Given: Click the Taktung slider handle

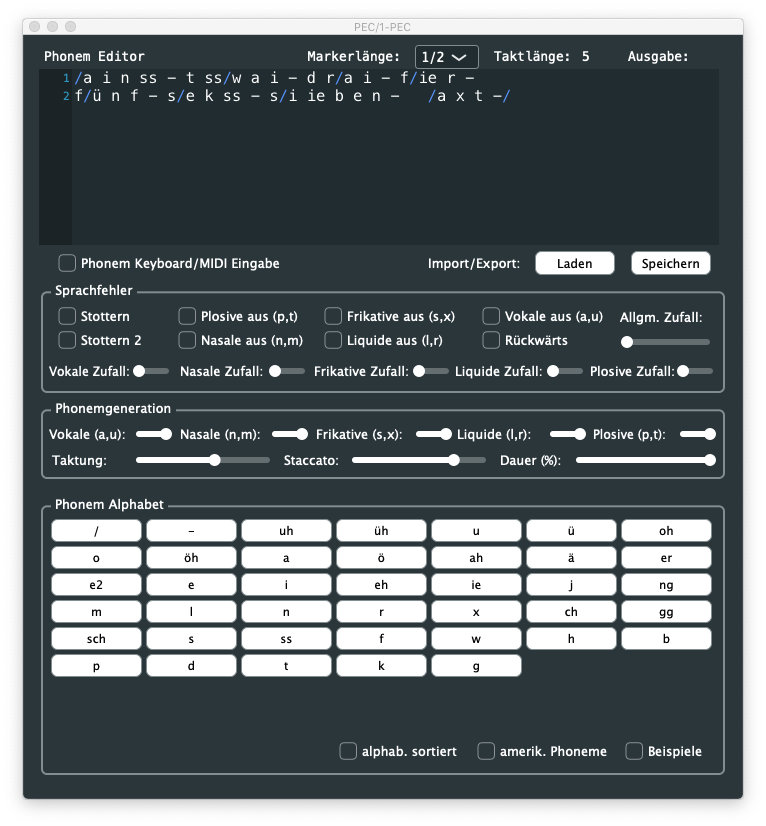Looking at the screenshot, I should pyautogui.click(x=214, y=460).
